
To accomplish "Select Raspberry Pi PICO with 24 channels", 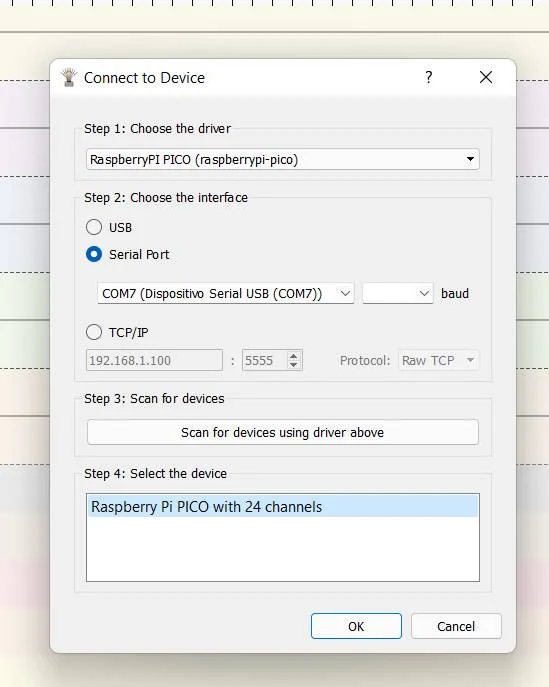I will (283, 506).
